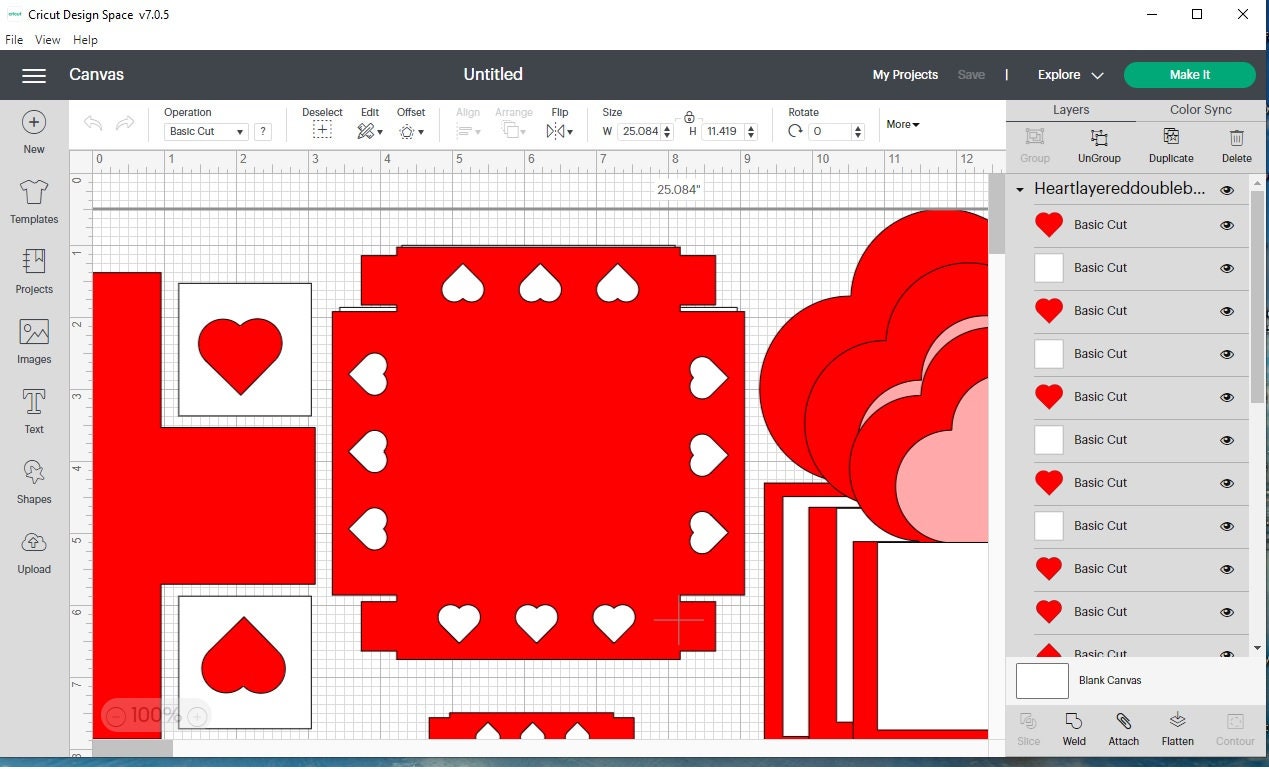Open the Operation Basic Cut dropdown
The height and width of the screenshot is (769, 1269).
[207, 132]
